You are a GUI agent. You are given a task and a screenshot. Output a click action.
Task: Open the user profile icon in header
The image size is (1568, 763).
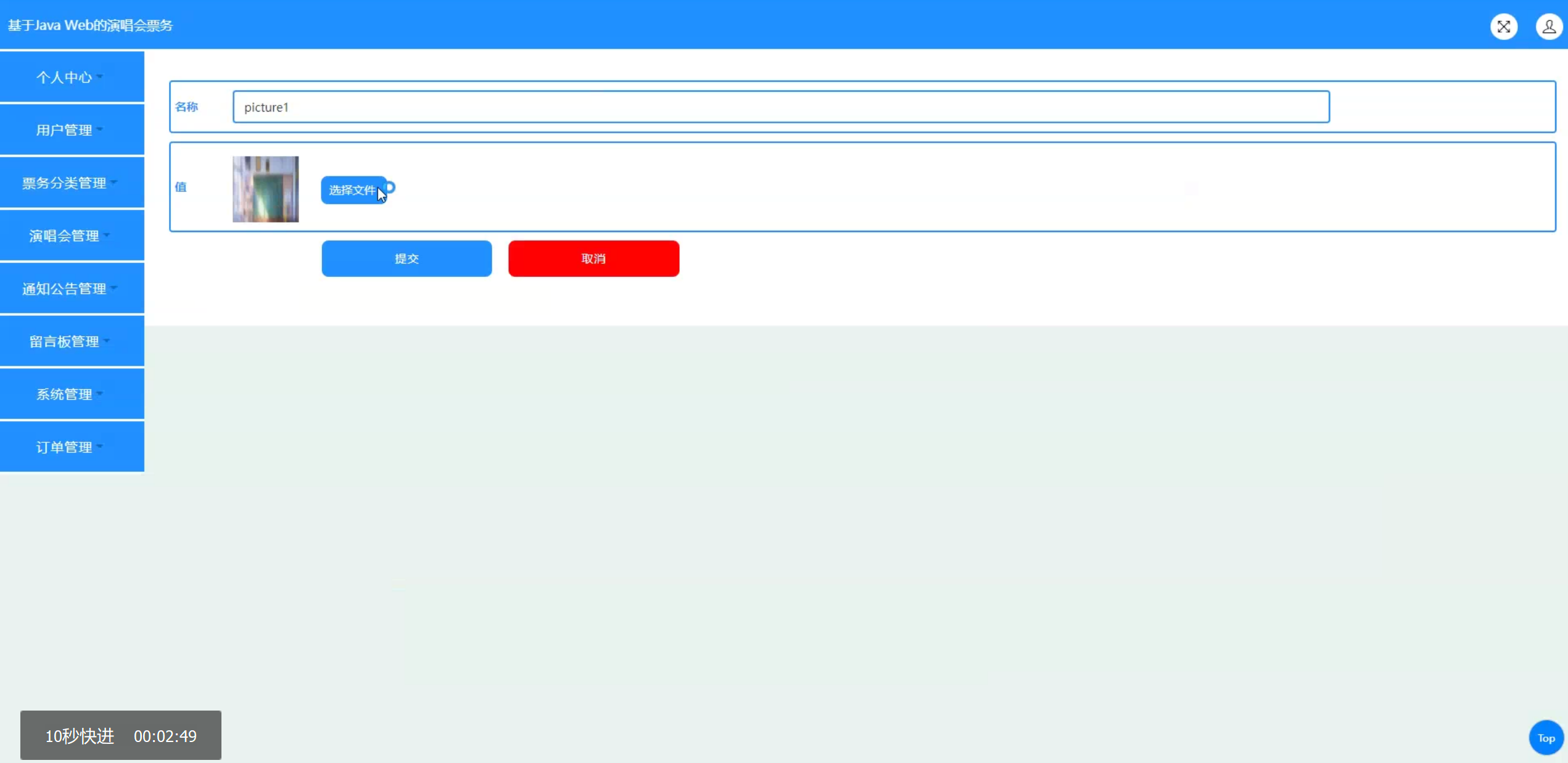pyautogui.click(x=1548, y=27)
